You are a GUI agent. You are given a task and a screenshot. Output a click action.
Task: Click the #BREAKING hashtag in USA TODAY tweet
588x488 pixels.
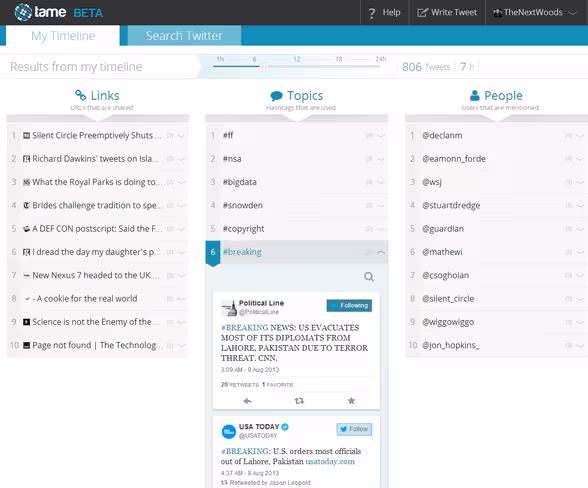244,451
